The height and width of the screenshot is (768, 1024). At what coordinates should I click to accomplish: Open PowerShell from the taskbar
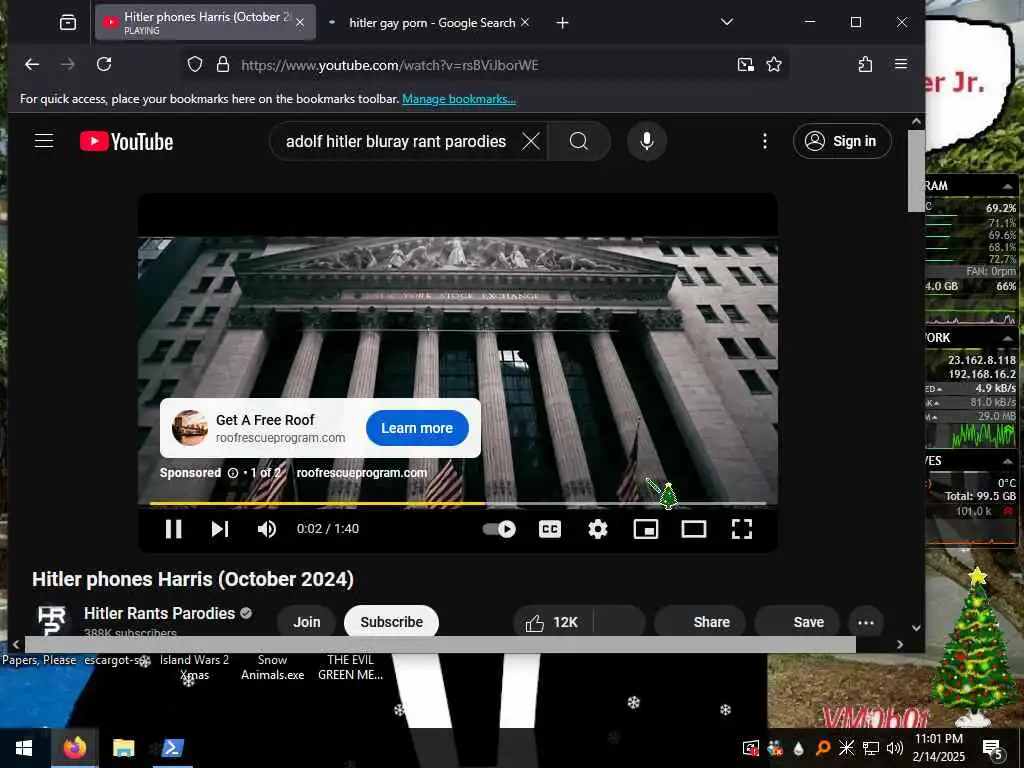click(172, 748)
